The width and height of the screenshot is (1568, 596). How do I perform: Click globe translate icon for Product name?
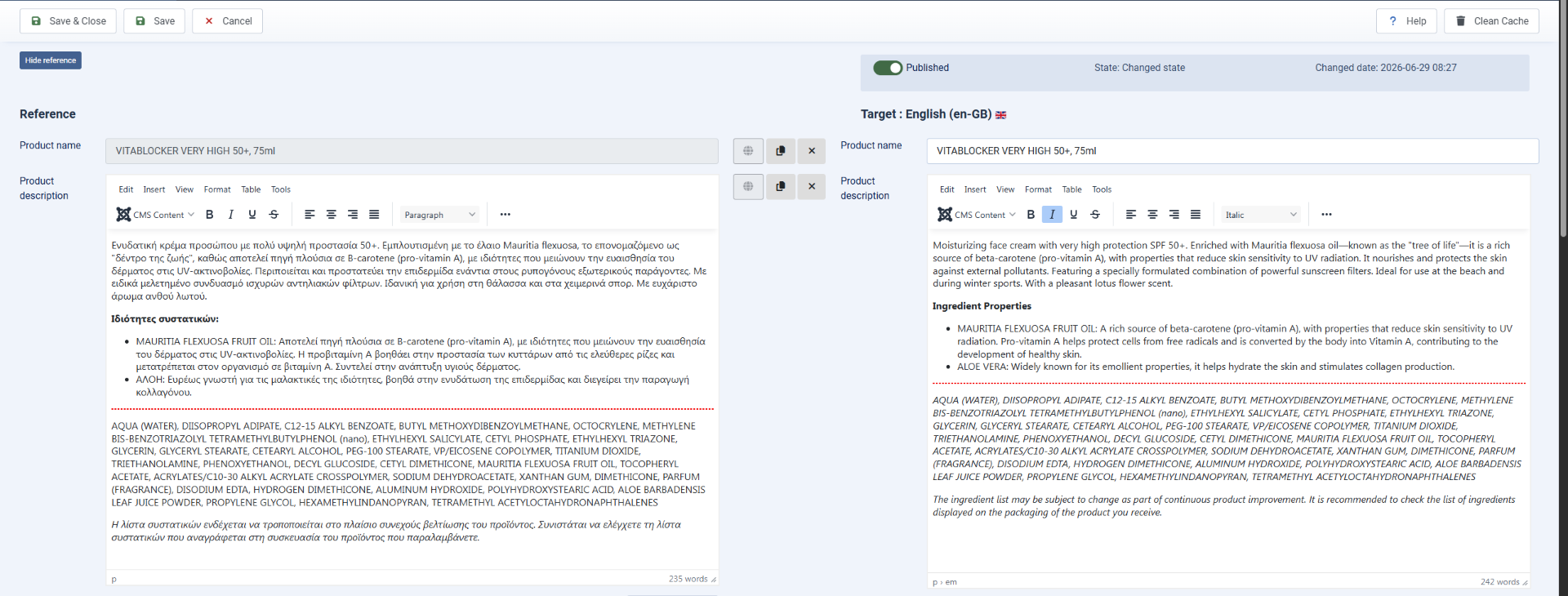[748, 151]
